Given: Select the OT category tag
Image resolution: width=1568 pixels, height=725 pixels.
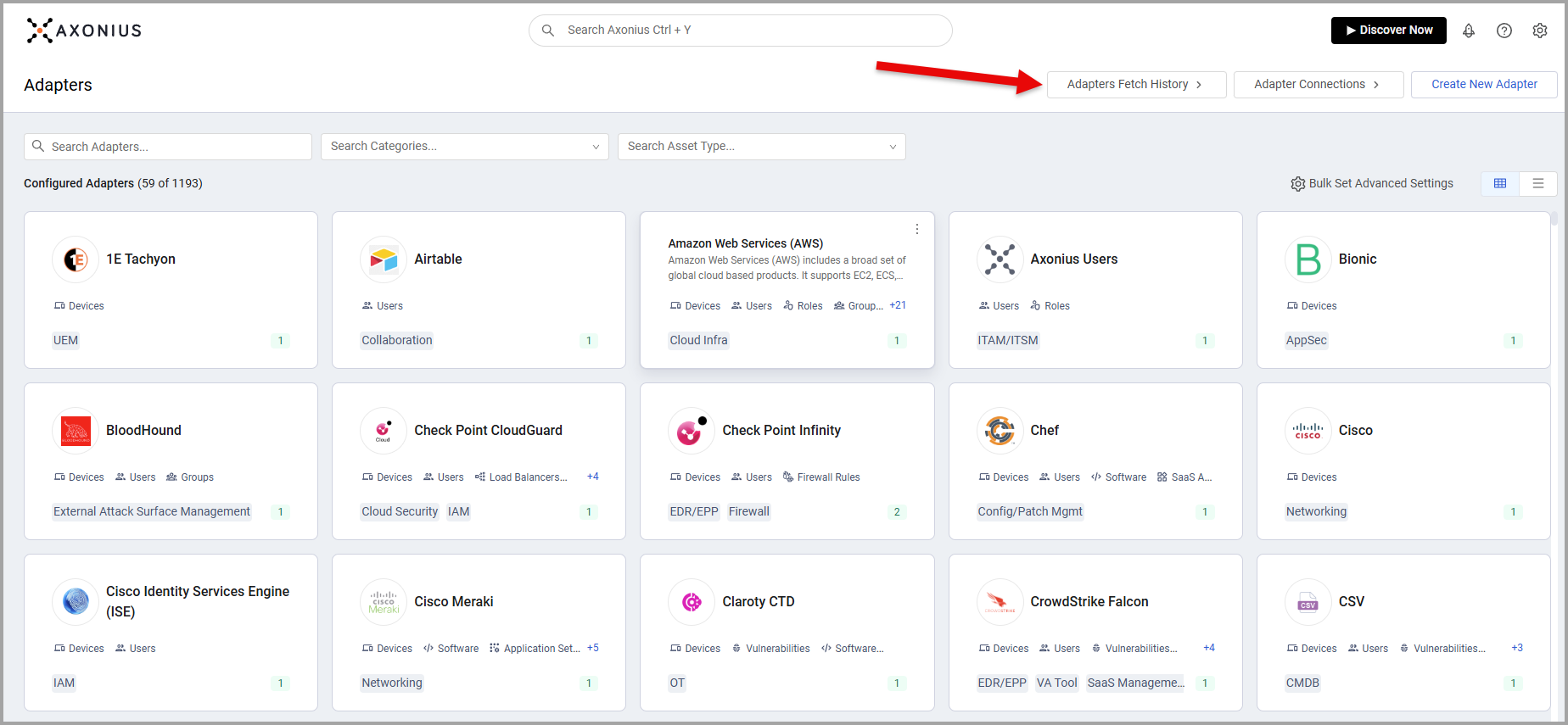Looking at the screenshot, I should (677, 683).
